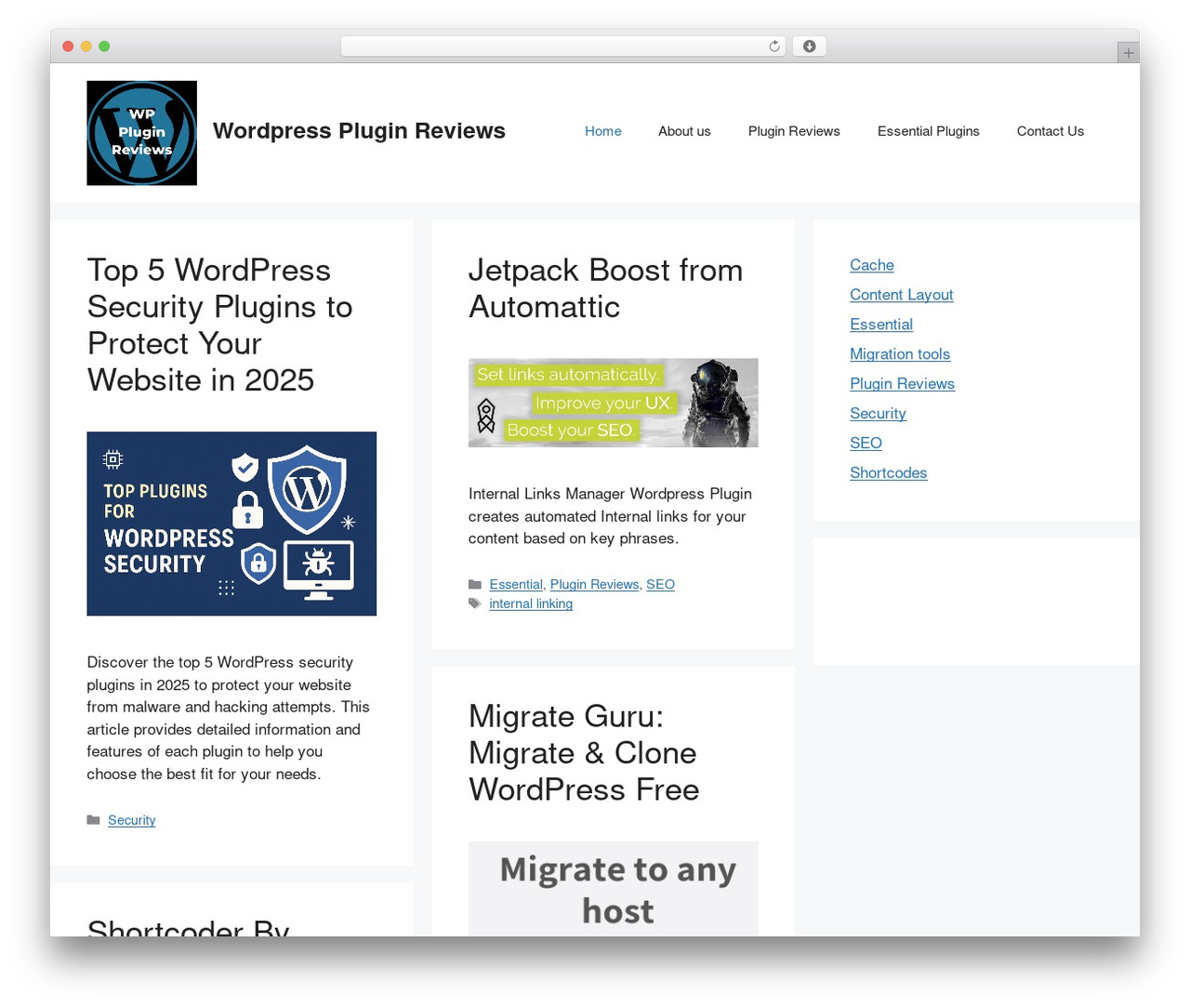Open the Home menu item
1190x1008 pixels.
pos(603,131)
